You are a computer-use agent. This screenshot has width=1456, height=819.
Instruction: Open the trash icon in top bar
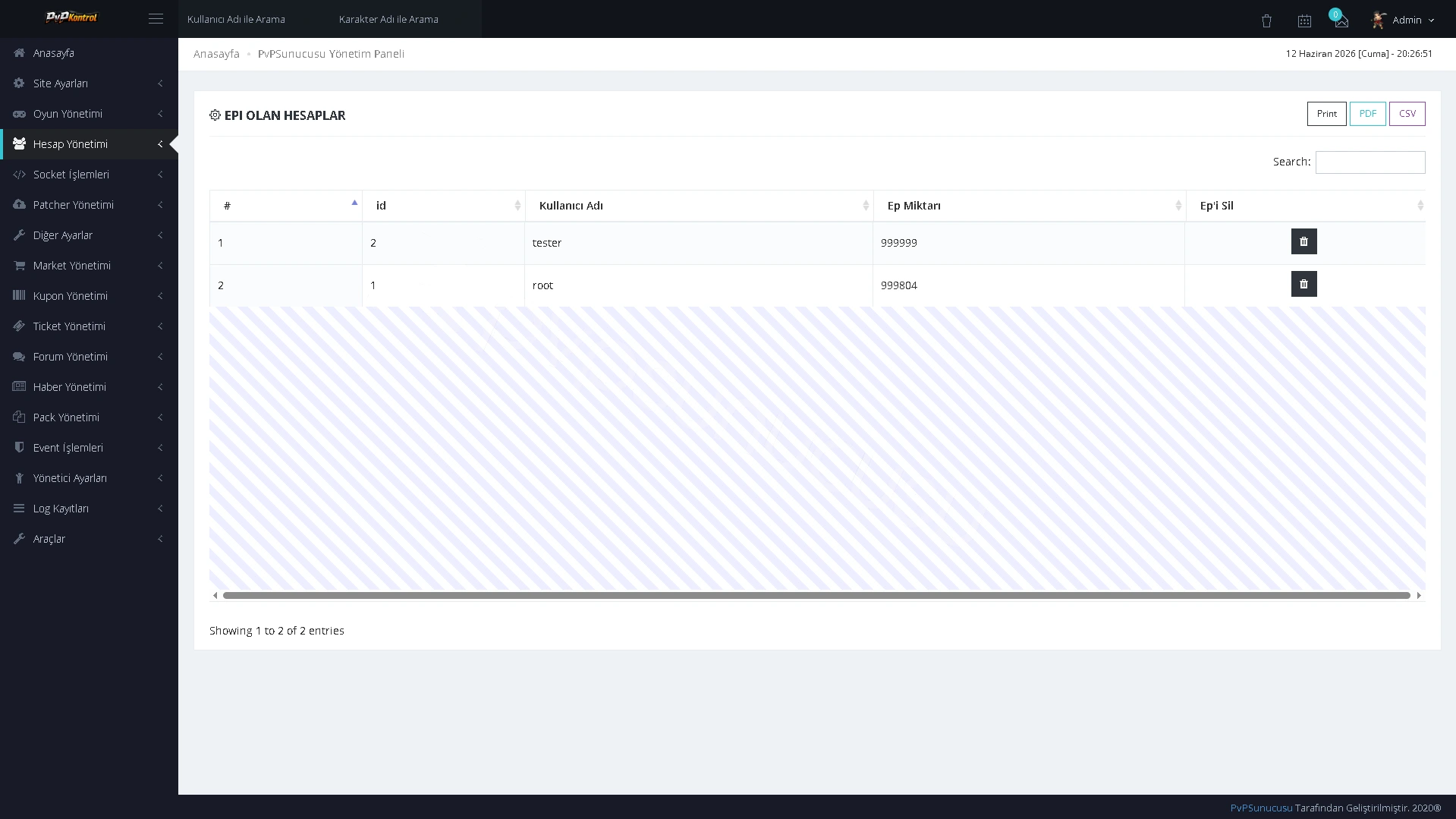click(x=1266, y=20)
